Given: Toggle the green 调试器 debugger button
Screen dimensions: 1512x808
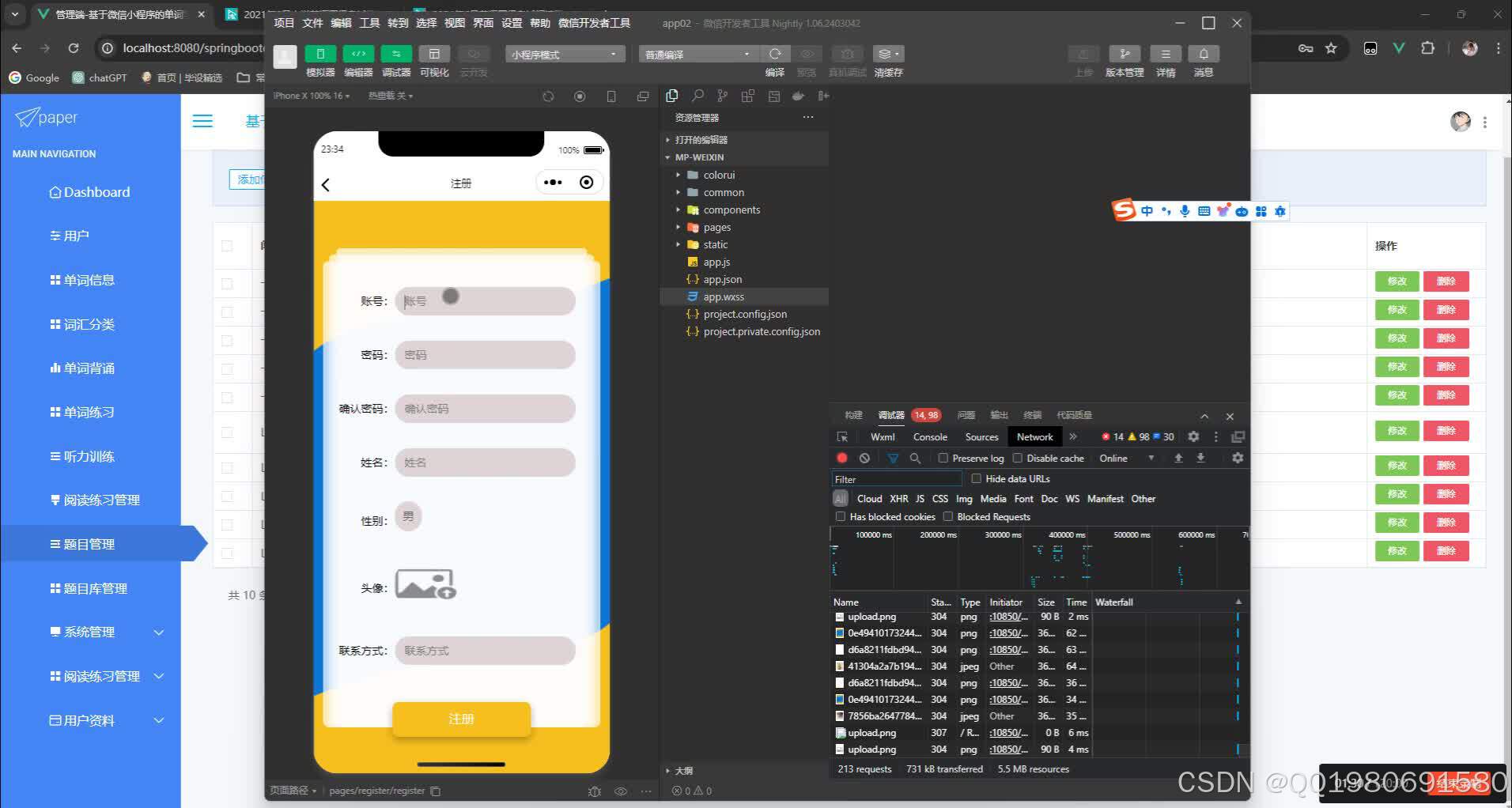Looking at the screenshot, I should [396, 54].
